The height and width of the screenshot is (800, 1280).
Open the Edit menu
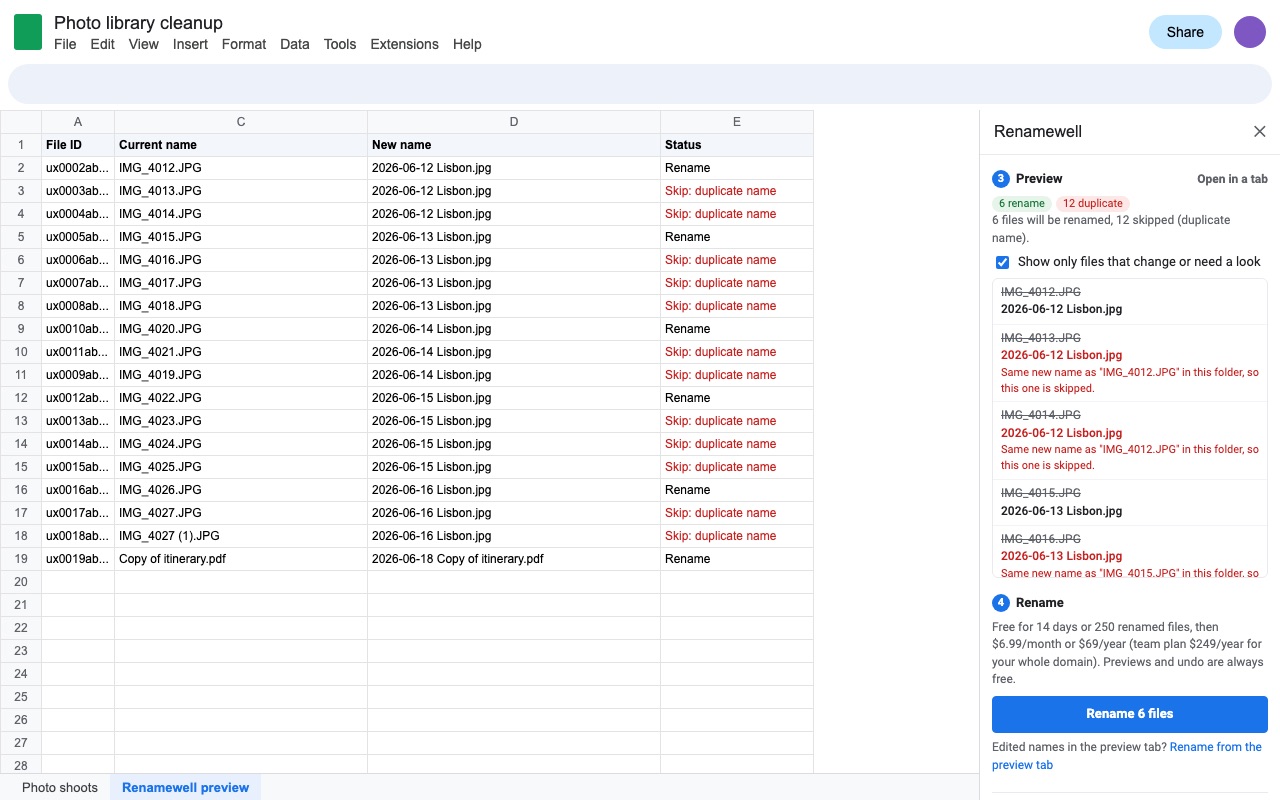point(102,44)
